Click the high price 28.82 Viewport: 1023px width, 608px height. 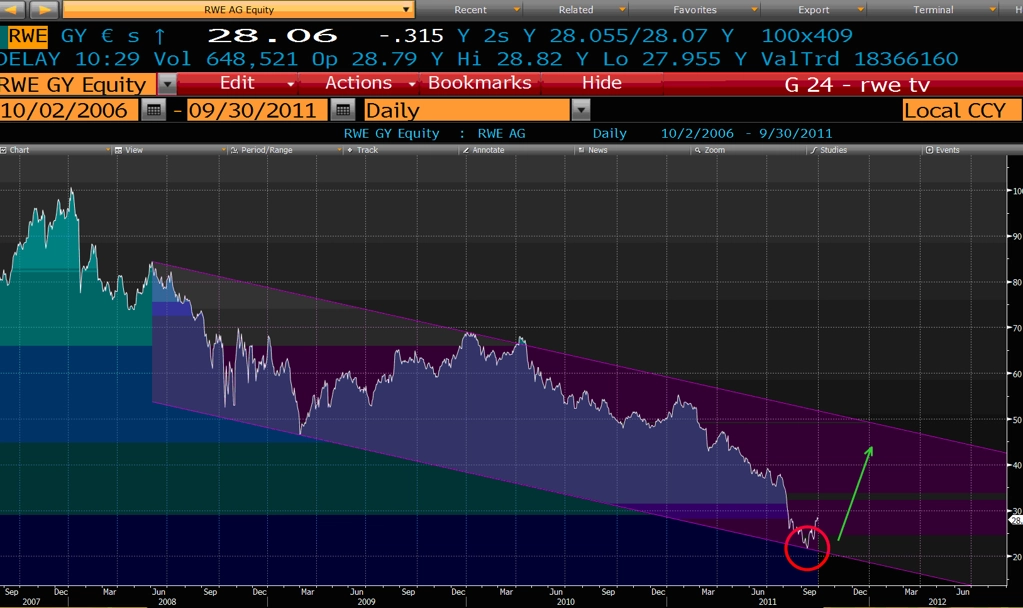click(x=529, y=59)
